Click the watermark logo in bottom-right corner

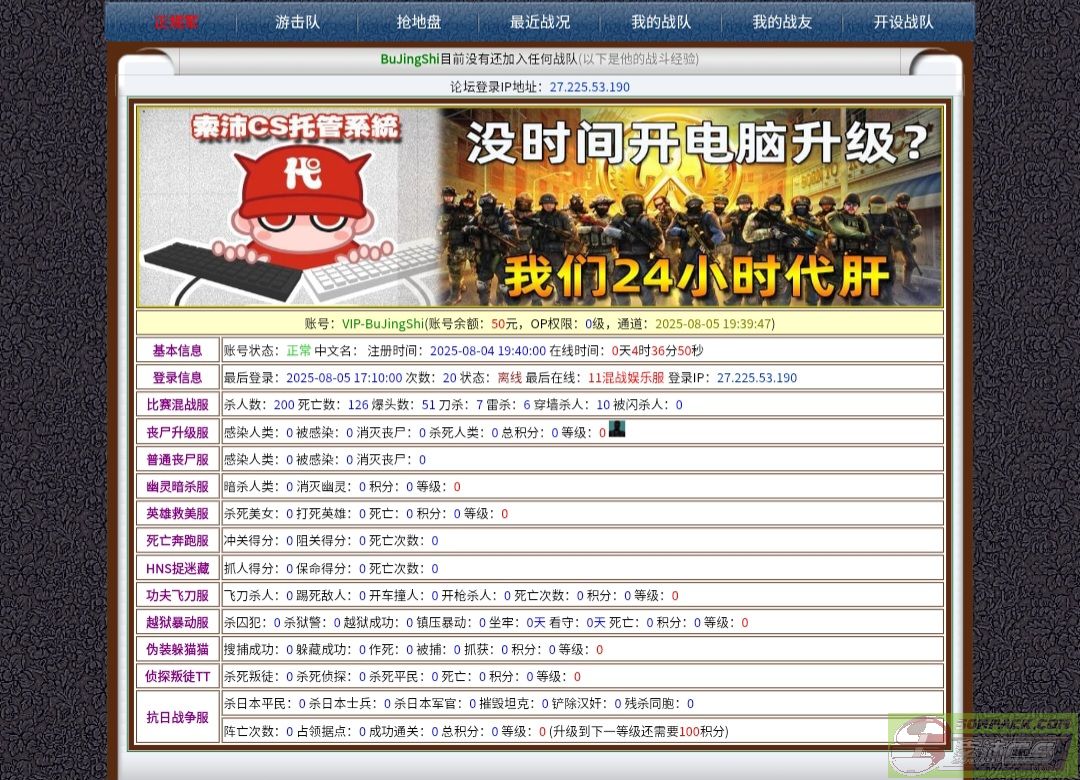(982, 745)
